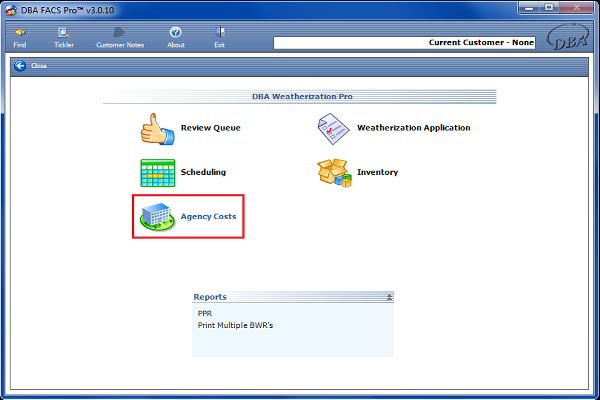
Task: Open the Agency Costs text link
Action: pos(208,216)
